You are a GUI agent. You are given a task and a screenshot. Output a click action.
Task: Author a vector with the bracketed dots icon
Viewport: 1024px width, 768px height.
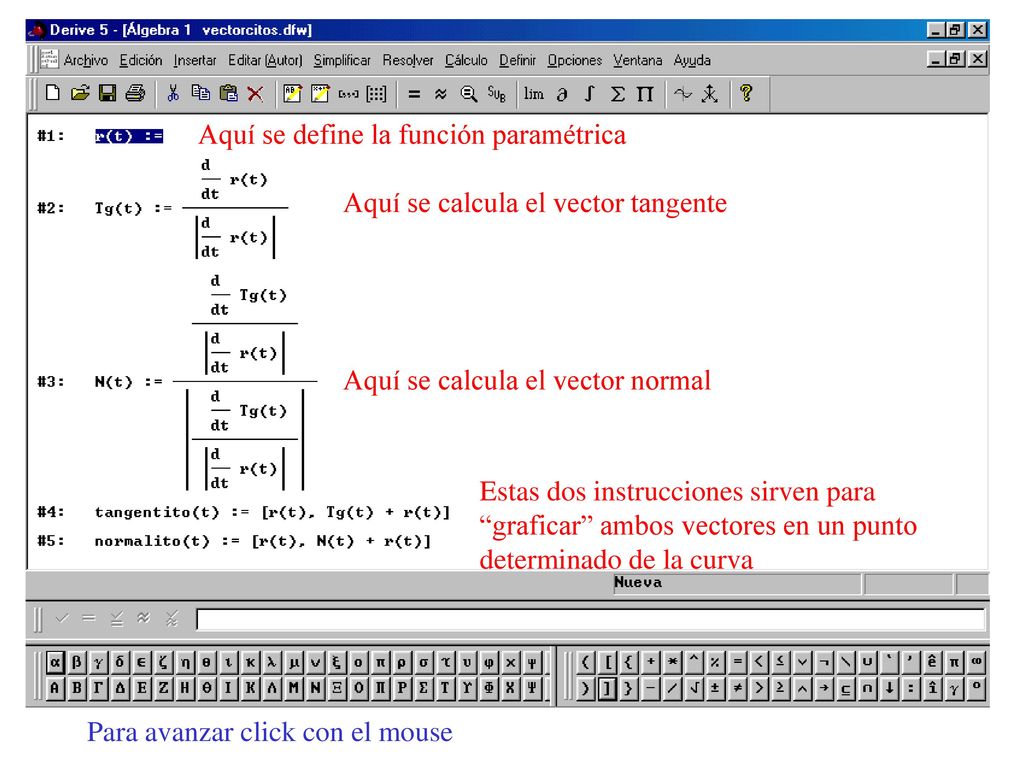(x=348, y=93)
